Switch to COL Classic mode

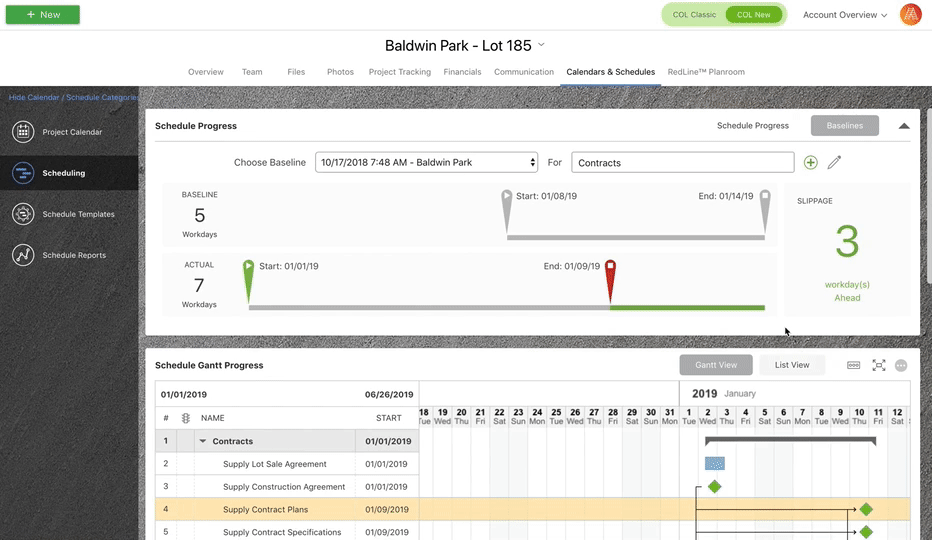point(694,15)
